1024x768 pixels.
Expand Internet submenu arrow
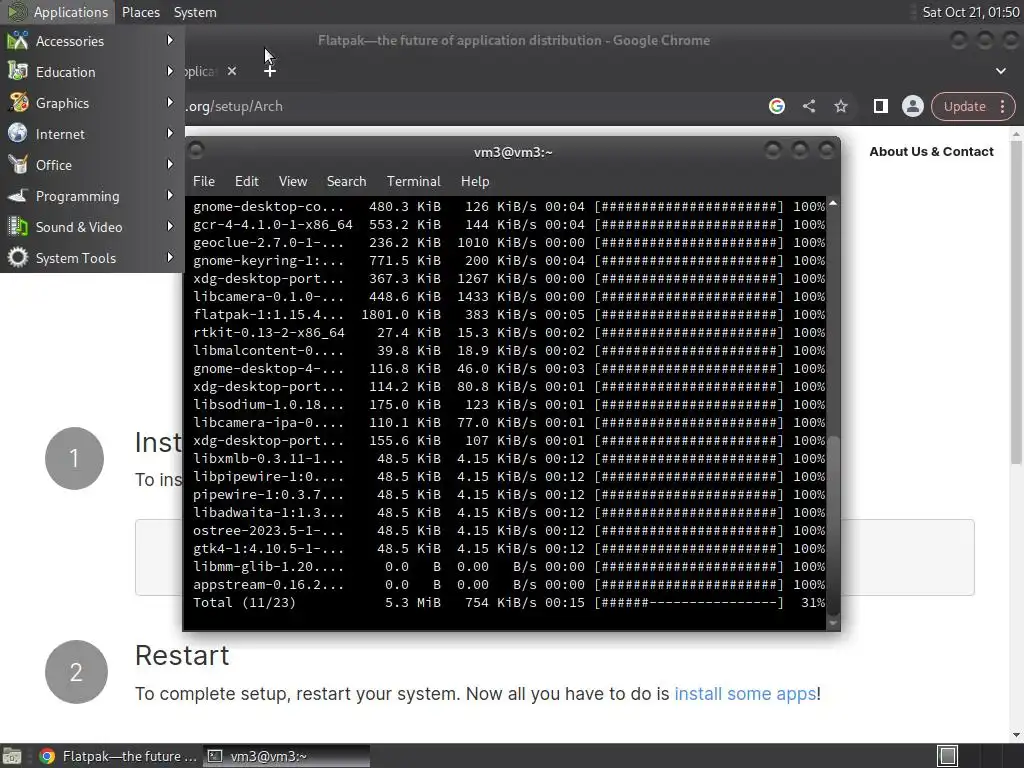coord(170,133)
